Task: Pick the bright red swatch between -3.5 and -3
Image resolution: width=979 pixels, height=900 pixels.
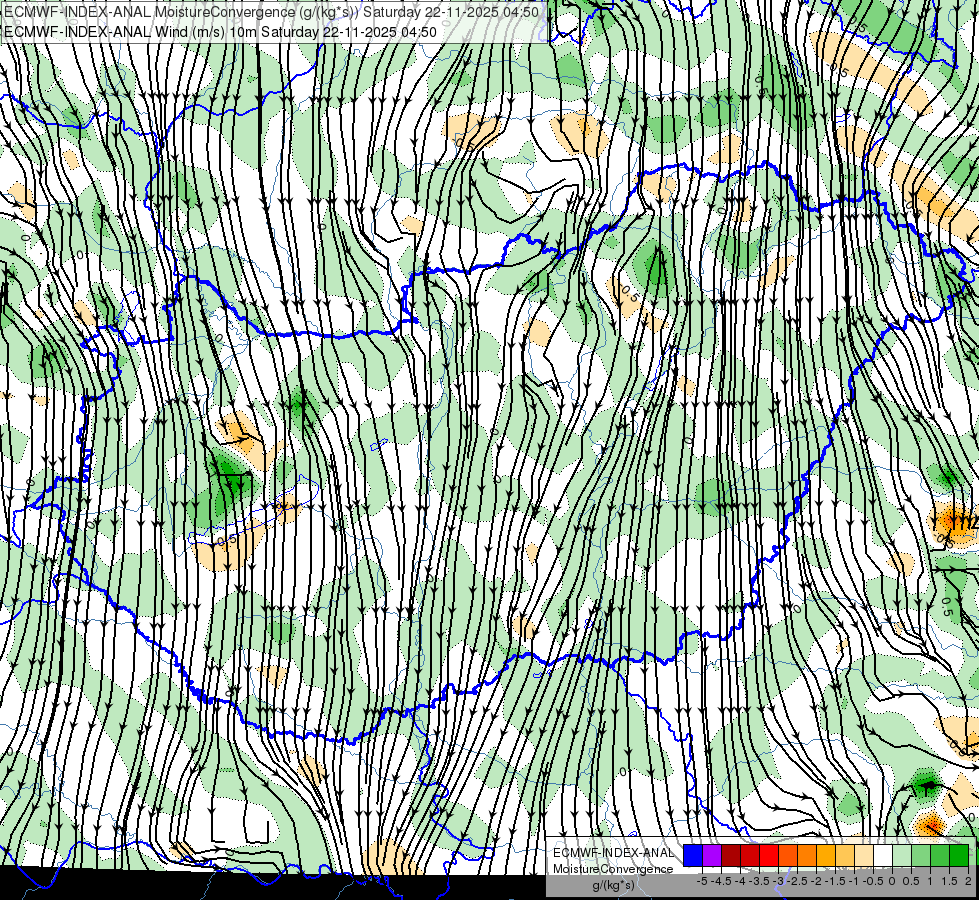Action: point(769,855)
